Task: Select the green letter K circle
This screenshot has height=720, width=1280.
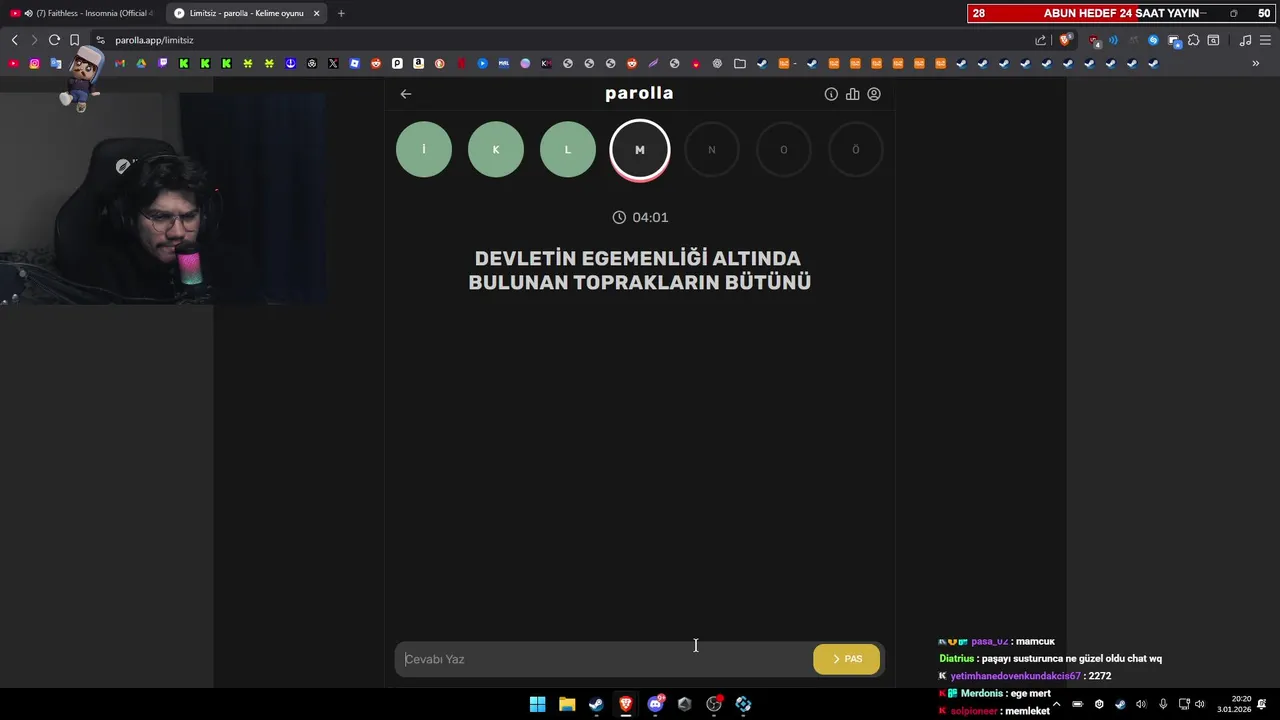Action: pos(496,149)
